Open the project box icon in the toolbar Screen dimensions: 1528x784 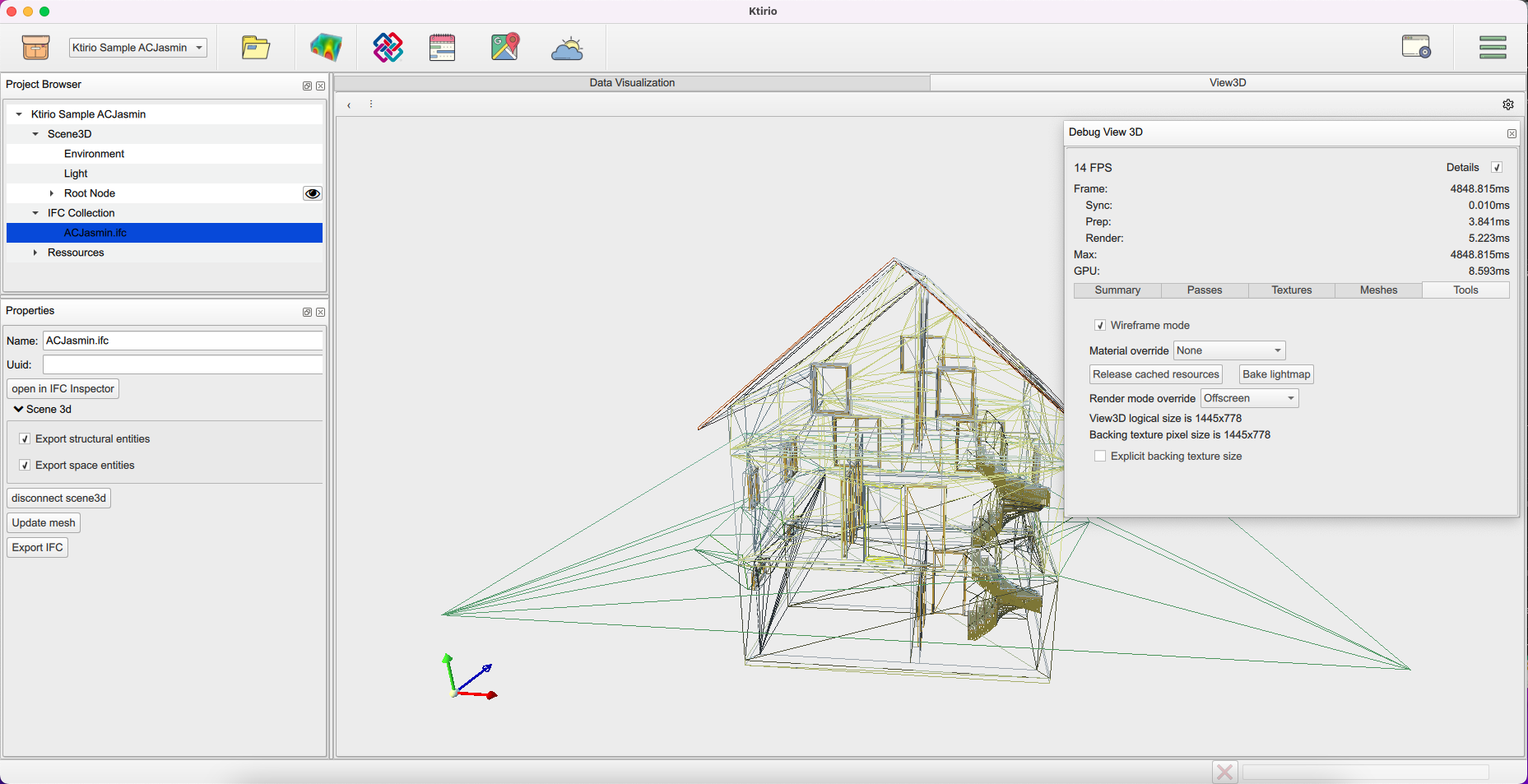coord(35,47)
